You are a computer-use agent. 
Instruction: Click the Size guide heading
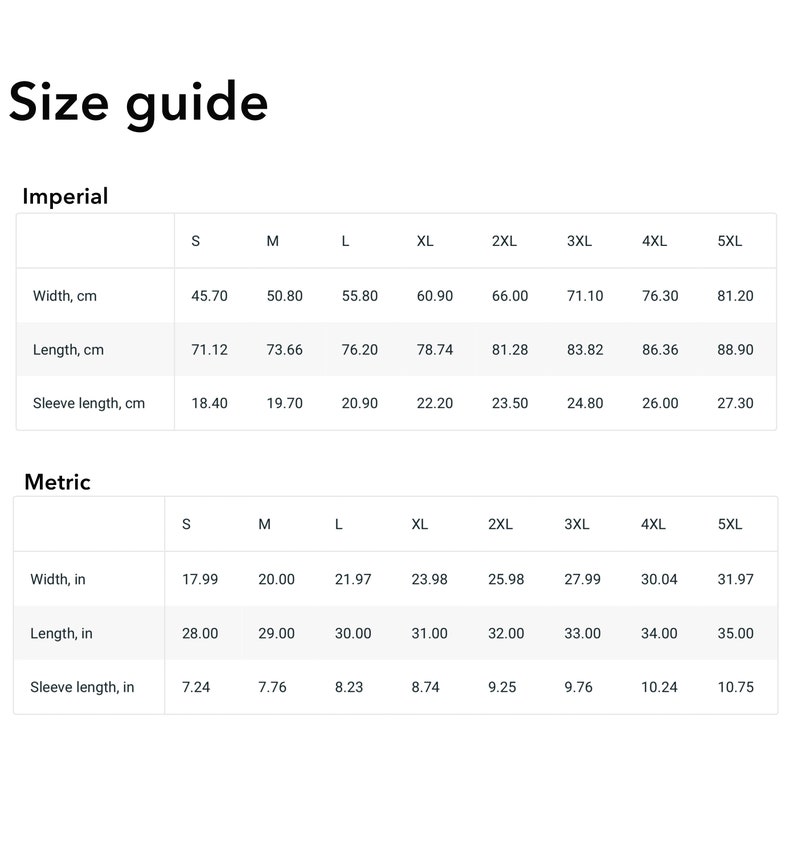(x=138, y=103)
